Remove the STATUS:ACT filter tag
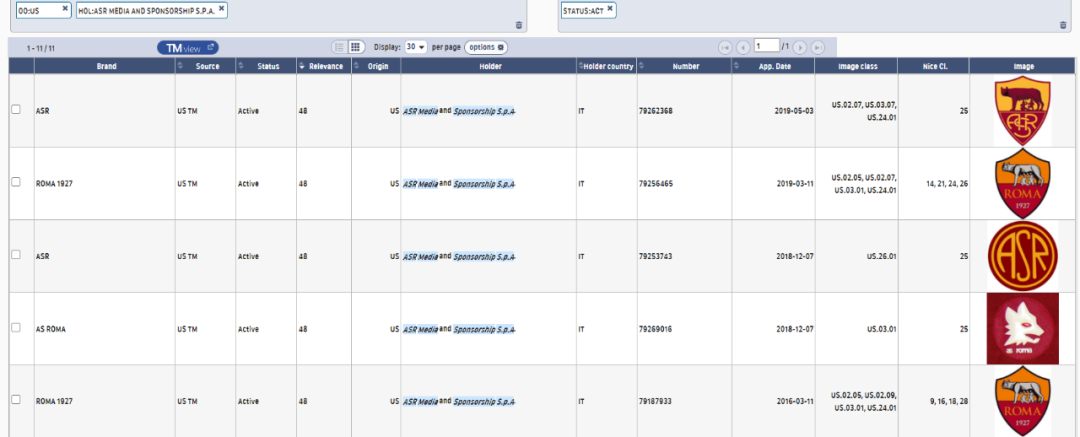Viewport: 1080px width, 437px height. click(x=610, y=9)
